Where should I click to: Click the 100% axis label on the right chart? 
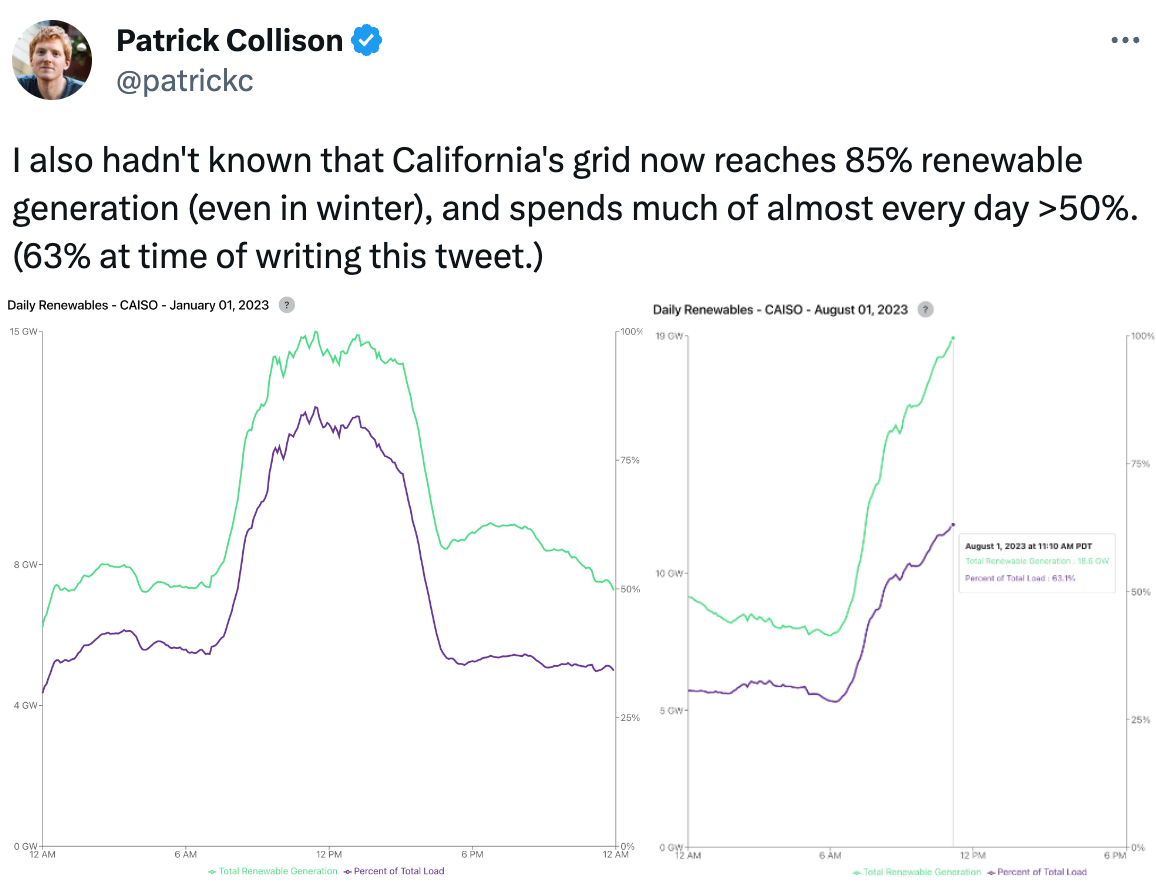click(x=1140, y=337)
